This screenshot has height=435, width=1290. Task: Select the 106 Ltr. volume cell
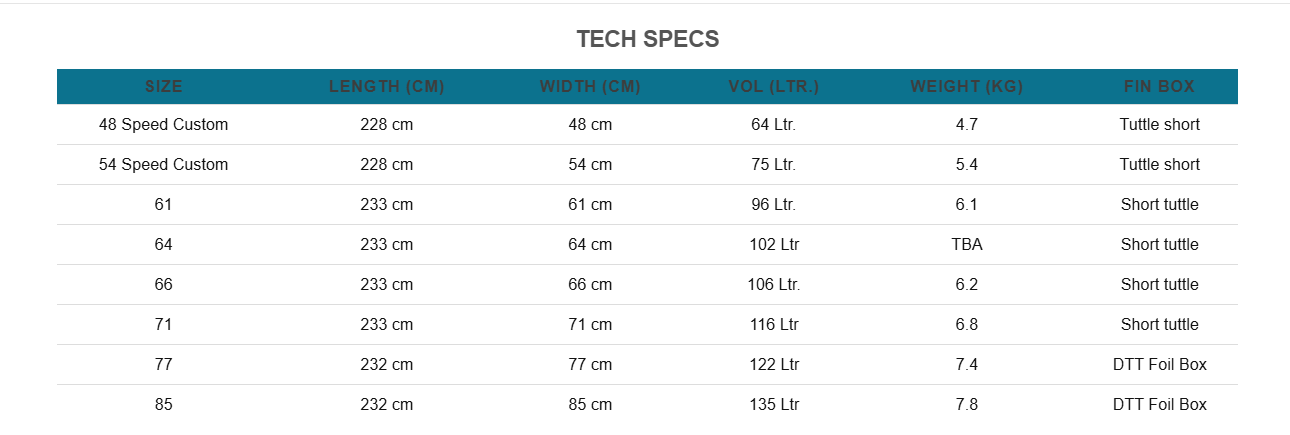click(774, 285)
